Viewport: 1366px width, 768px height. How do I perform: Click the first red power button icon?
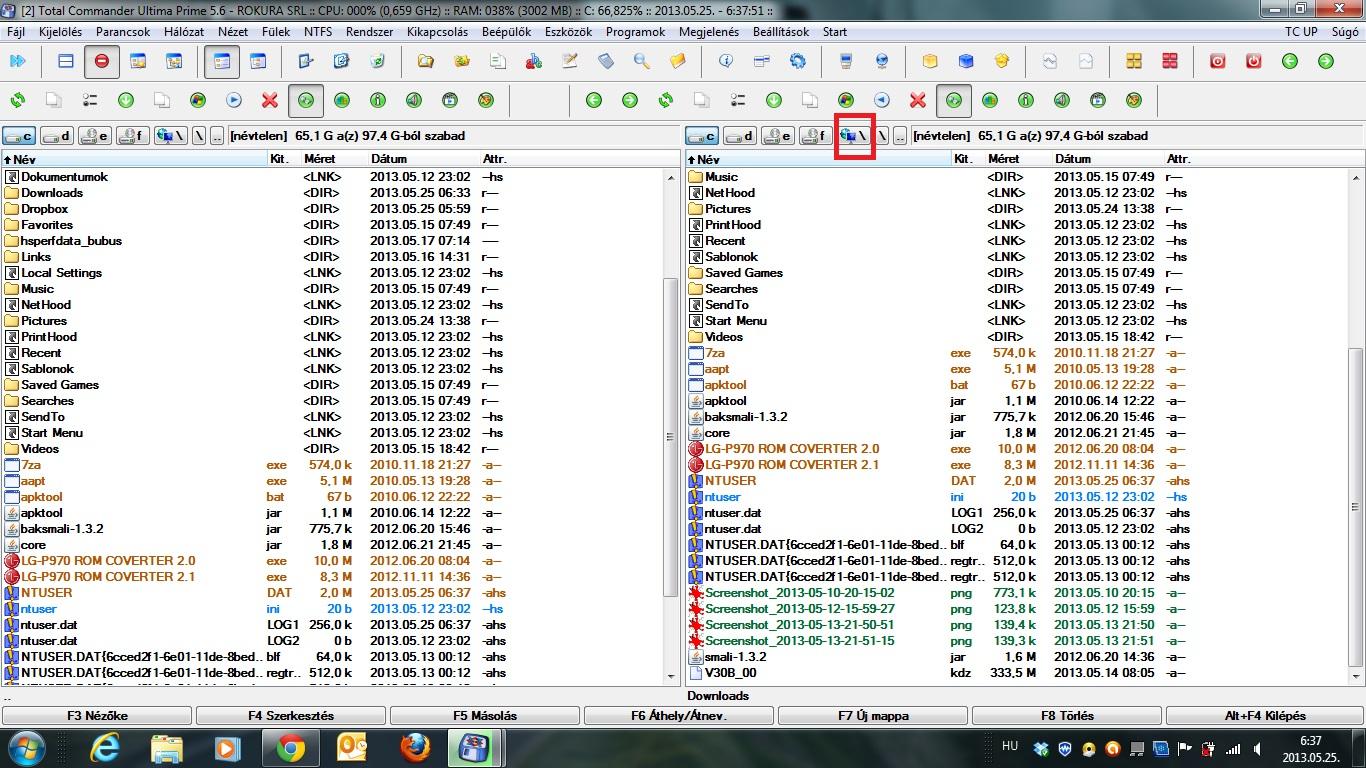click(x=1218, y=62)
